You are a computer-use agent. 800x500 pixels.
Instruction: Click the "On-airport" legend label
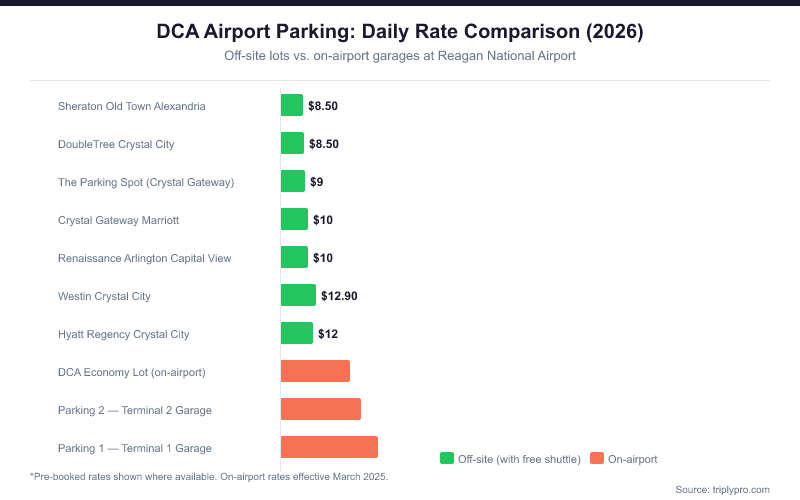(634, 459)
